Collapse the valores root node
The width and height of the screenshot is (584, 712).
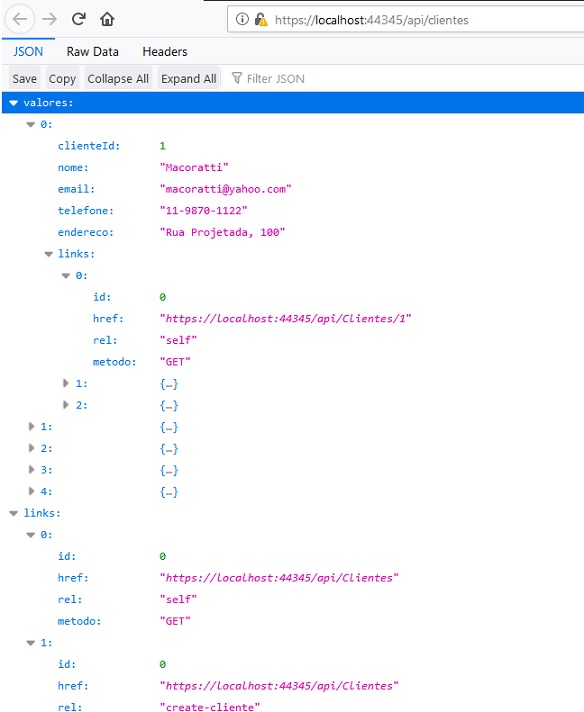coord(14,103)
